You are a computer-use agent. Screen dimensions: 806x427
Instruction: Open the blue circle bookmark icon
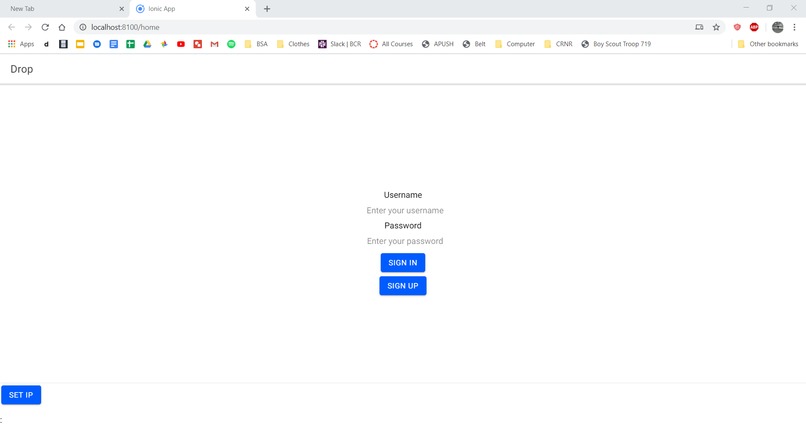tap(97, 44)
